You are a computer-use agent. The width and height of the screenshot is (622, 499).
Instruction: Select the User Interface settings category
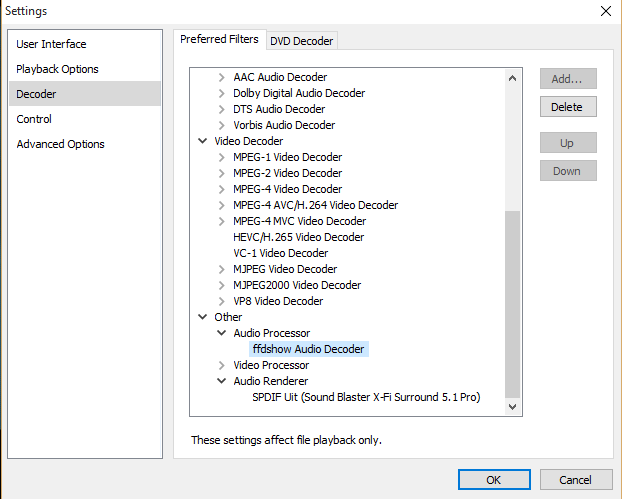[x=51, y=44]
